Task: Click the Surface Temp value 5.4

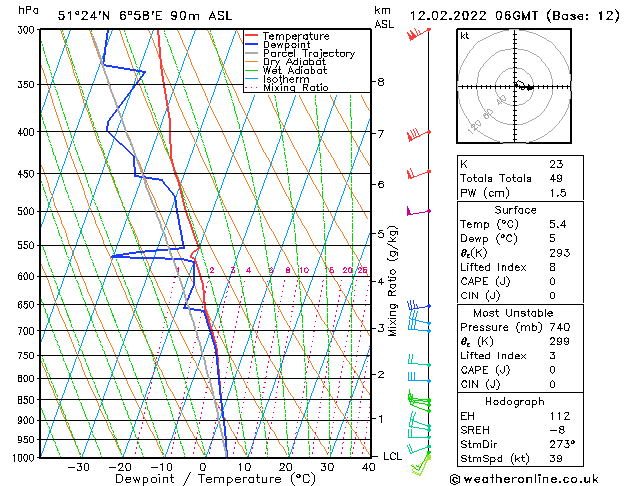Action: click(558, 224)
